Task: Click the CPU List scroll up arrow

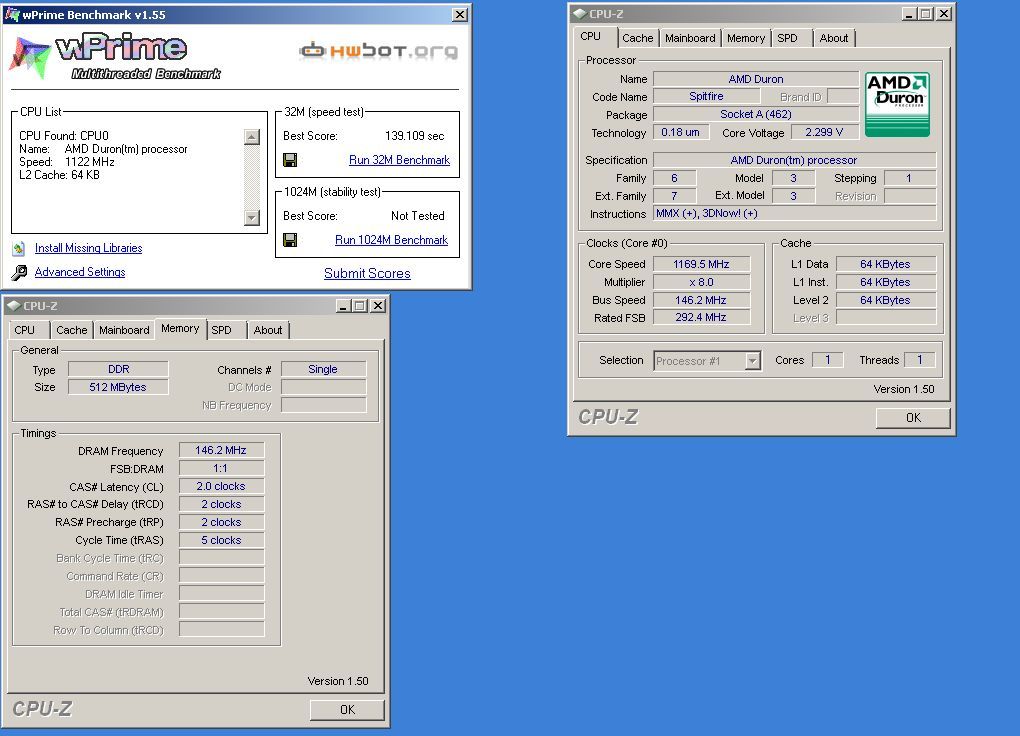Action: click(x=252, y=137)
